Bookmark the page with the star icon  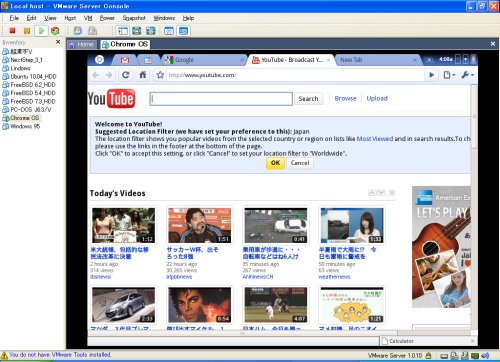point(160,75)
